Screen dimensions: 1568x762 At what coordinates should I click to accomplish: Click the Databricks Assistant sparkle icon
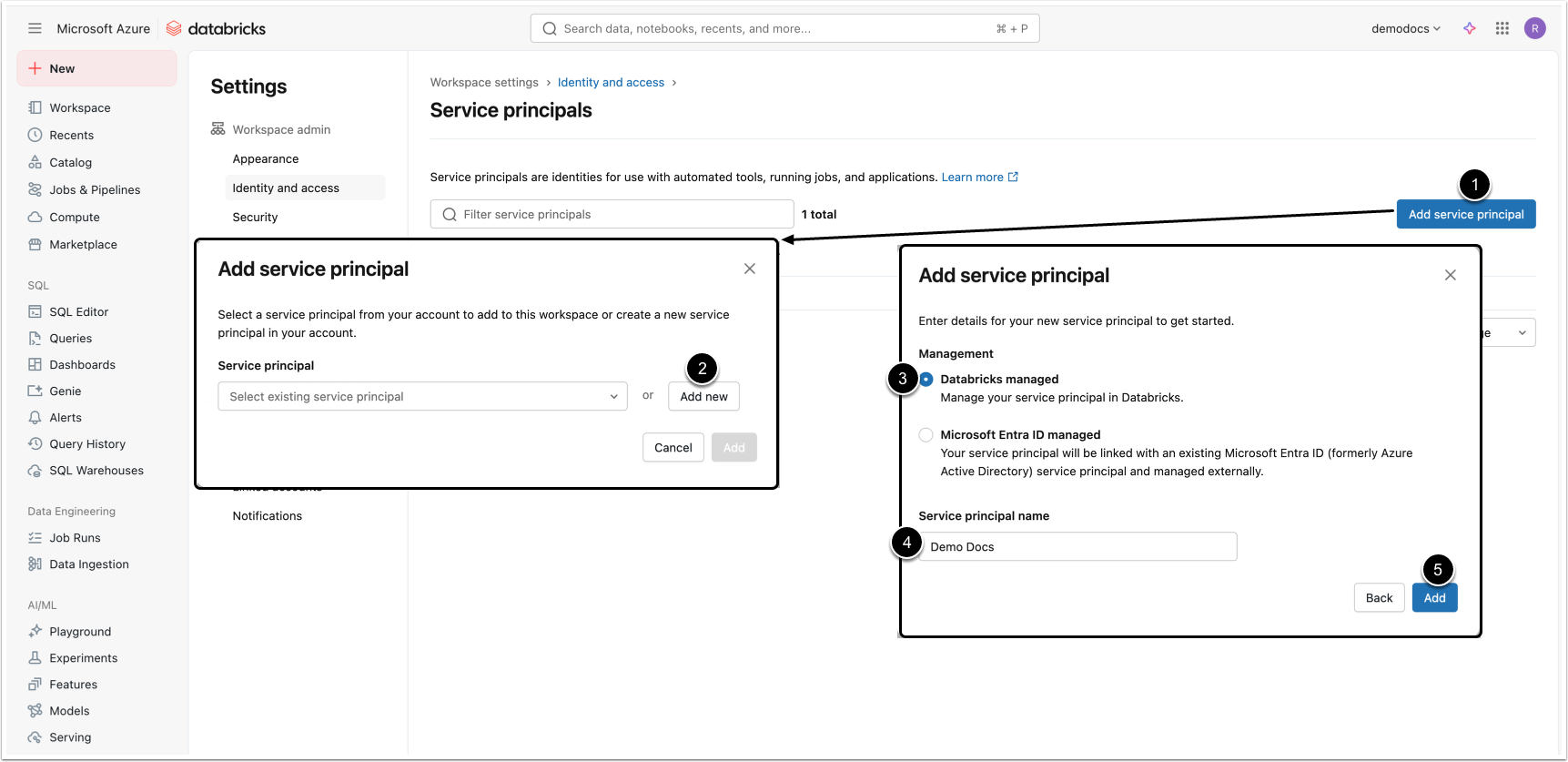(1469, 28)
